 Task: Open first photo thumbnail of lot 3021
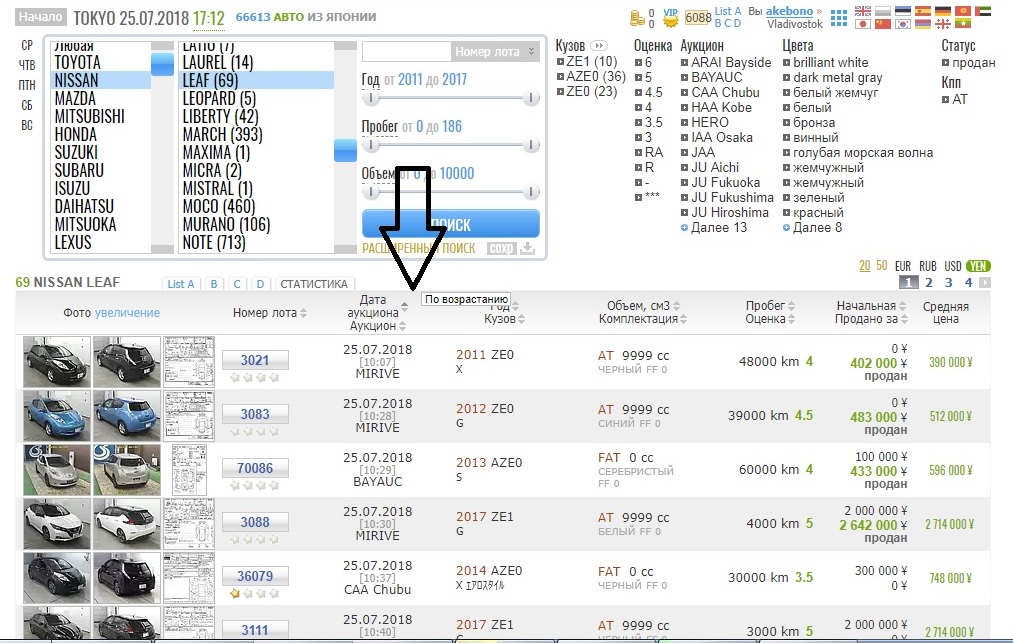point(57,362)
